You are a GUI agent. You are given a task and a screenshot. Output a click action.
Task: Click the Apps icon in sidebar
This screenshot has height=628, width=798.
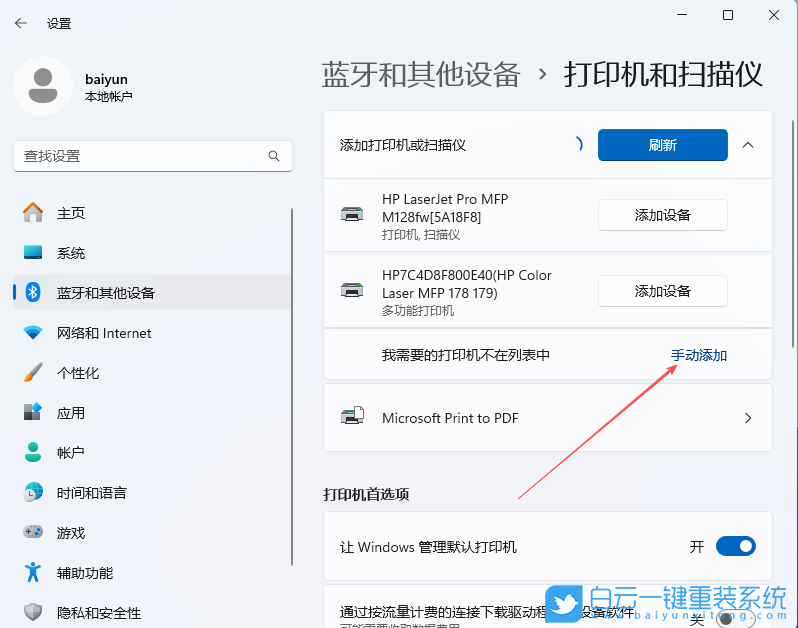pyautogui.click(x=33, y=412)
